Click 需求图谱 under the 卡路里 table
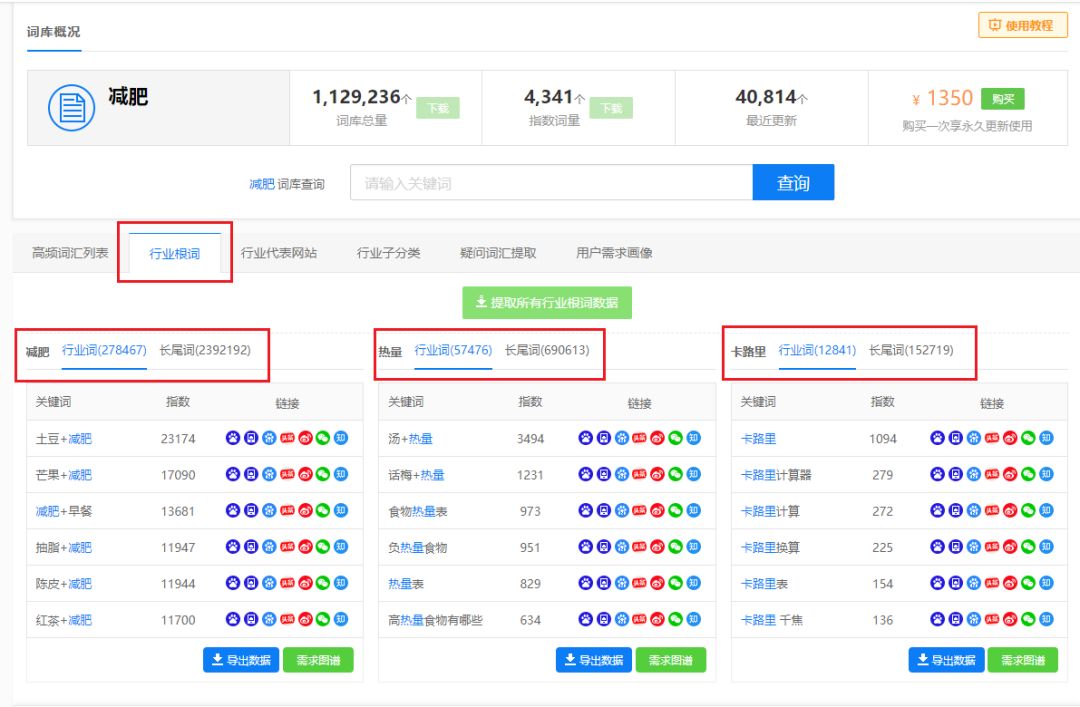 (x=1023, y=660)
